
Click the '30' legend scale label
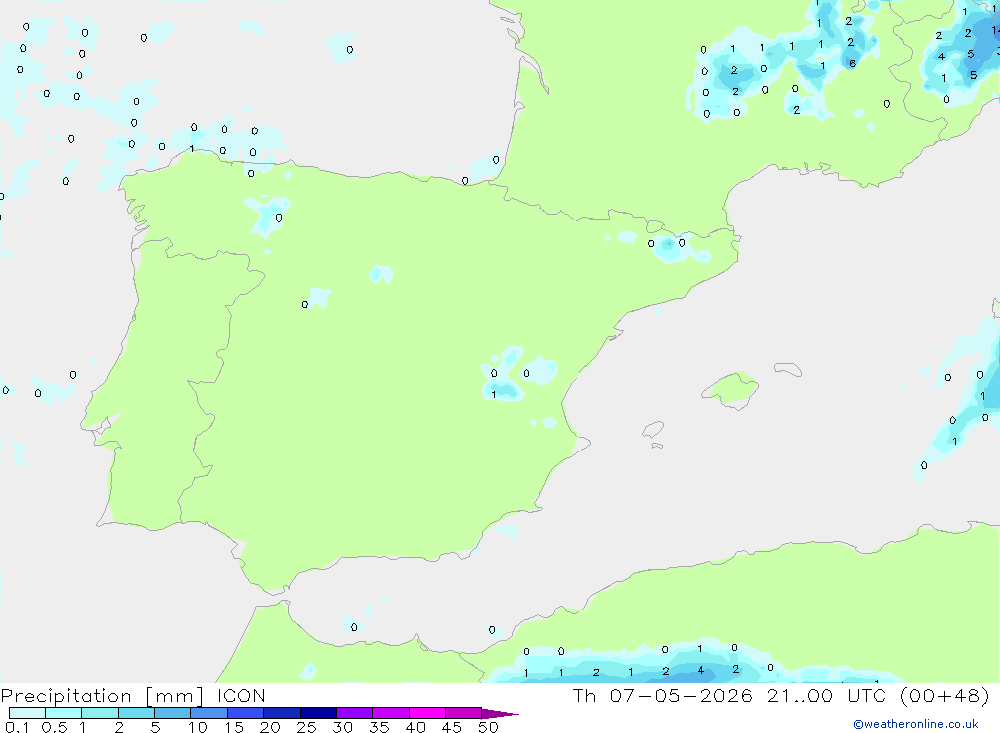[x=343, y=727]
